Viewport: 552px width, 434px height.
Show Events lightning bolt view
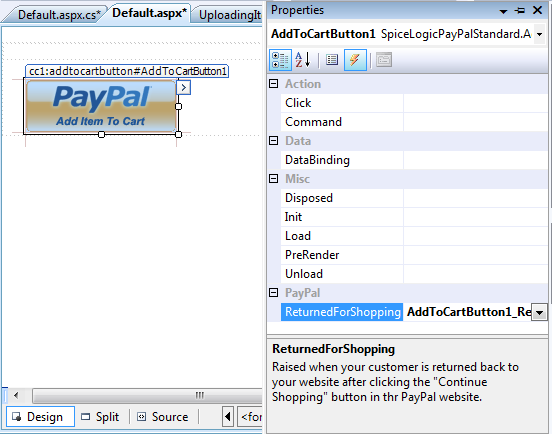click(355, 60)
